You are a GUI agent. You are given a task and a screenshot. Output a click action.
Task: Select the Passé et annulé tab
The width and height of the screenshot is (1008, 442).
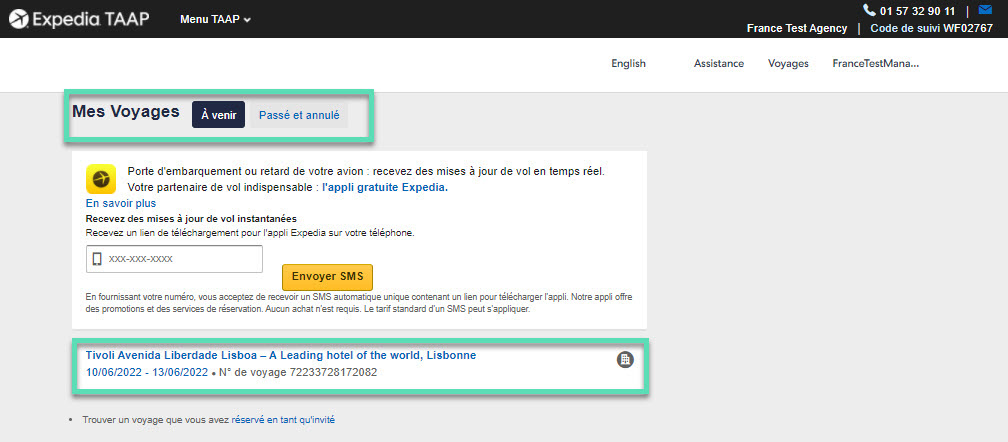299,116
